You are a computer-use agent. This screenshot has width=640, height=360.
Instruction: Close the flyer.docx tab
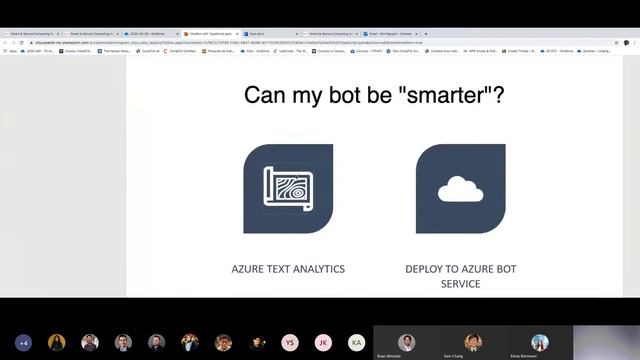click(297, 34)
